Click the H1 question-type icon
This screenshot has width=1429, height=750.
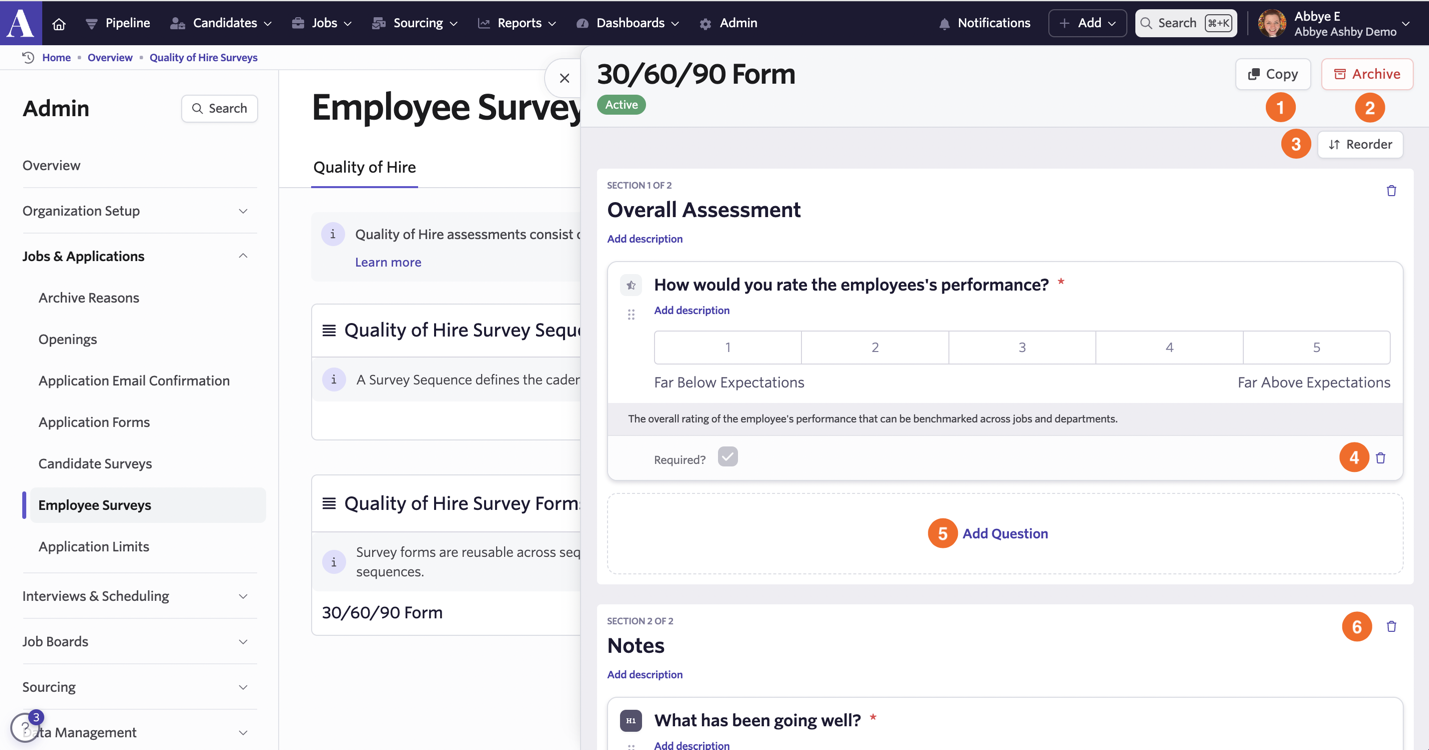coord(631,720)
